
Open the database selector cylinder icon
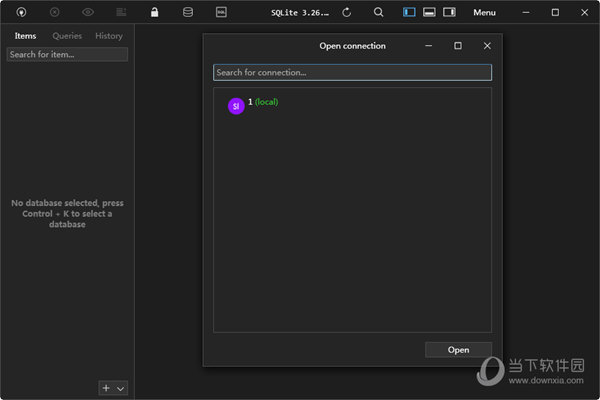188,12
